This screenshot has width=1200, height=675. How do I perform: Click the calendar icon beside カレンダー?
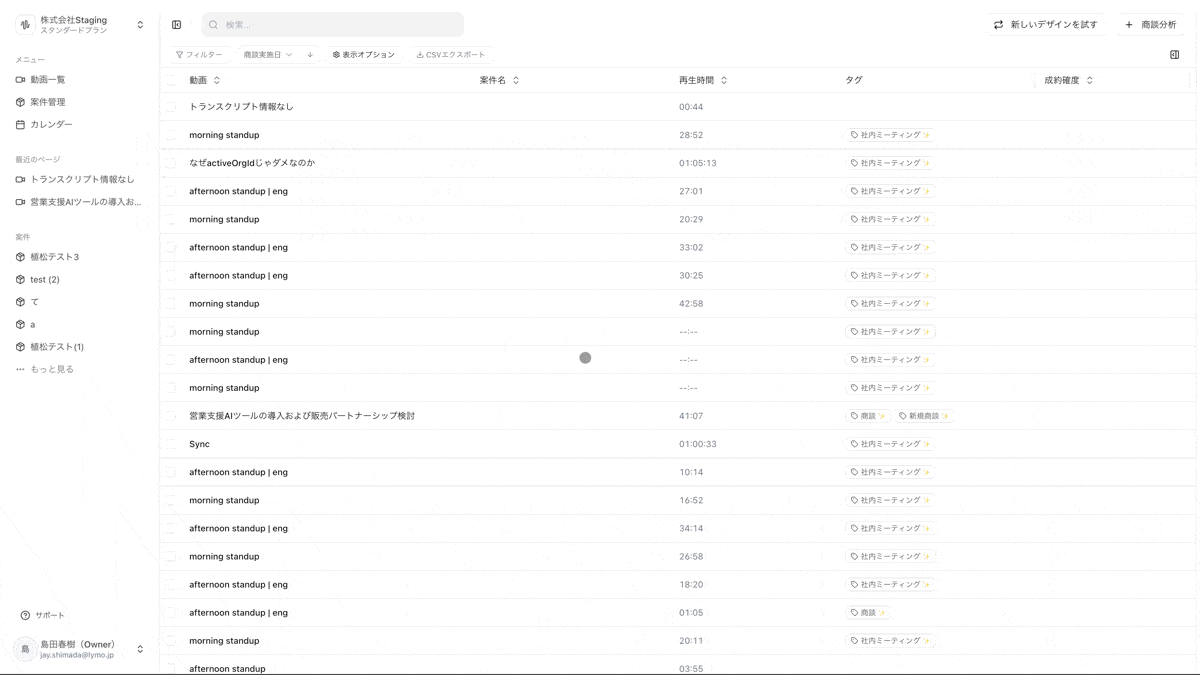click(20, 125)
